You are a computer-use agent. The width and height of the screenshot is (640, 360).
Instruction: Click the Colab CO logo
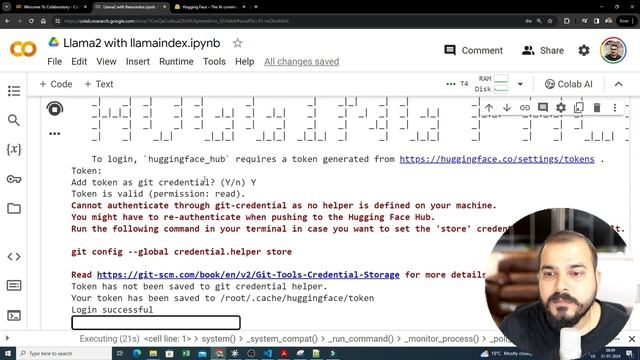[23, 49]
